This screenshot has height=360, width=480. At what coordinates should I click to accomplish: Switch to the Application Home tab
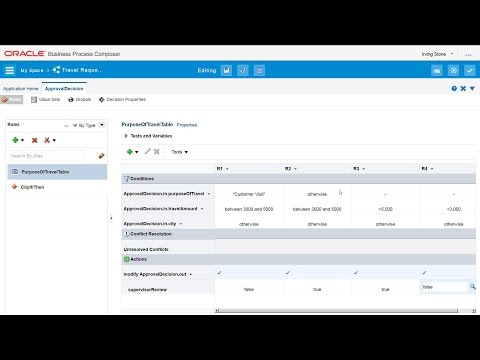(x=21, y=89)
